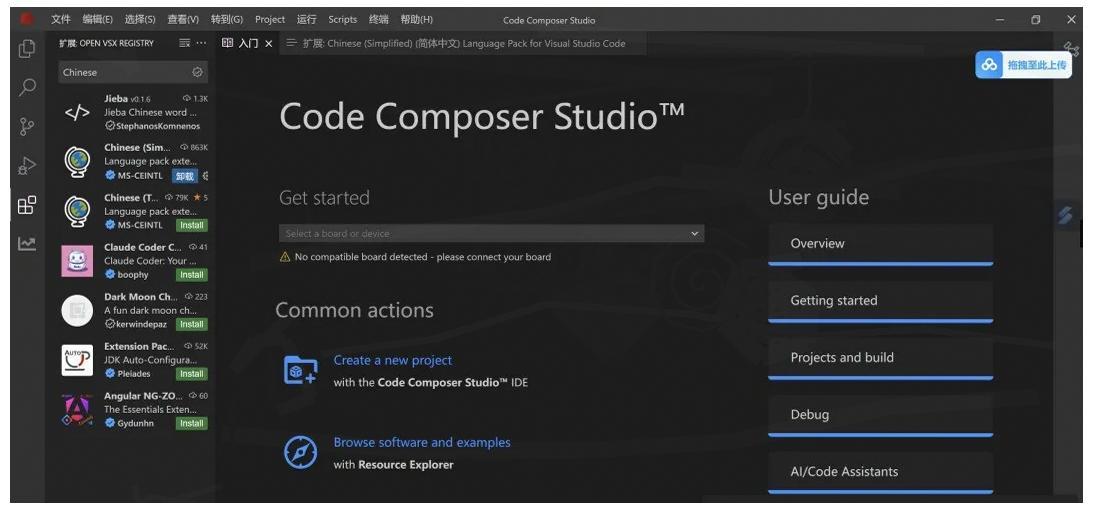
Task: Open the Debug user guide
Action: point(880,415)
